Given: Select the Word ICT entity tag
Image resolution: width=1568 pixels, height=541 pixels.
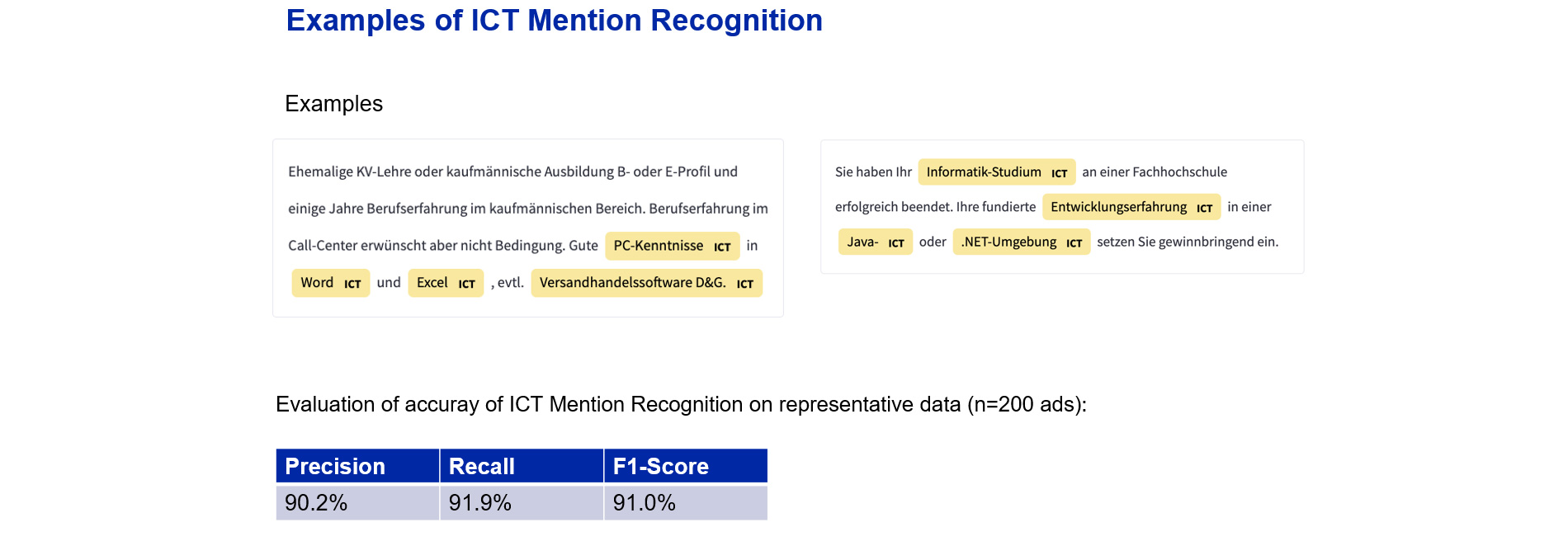Looking at the screenshot, I should click(x=331, y=283).
